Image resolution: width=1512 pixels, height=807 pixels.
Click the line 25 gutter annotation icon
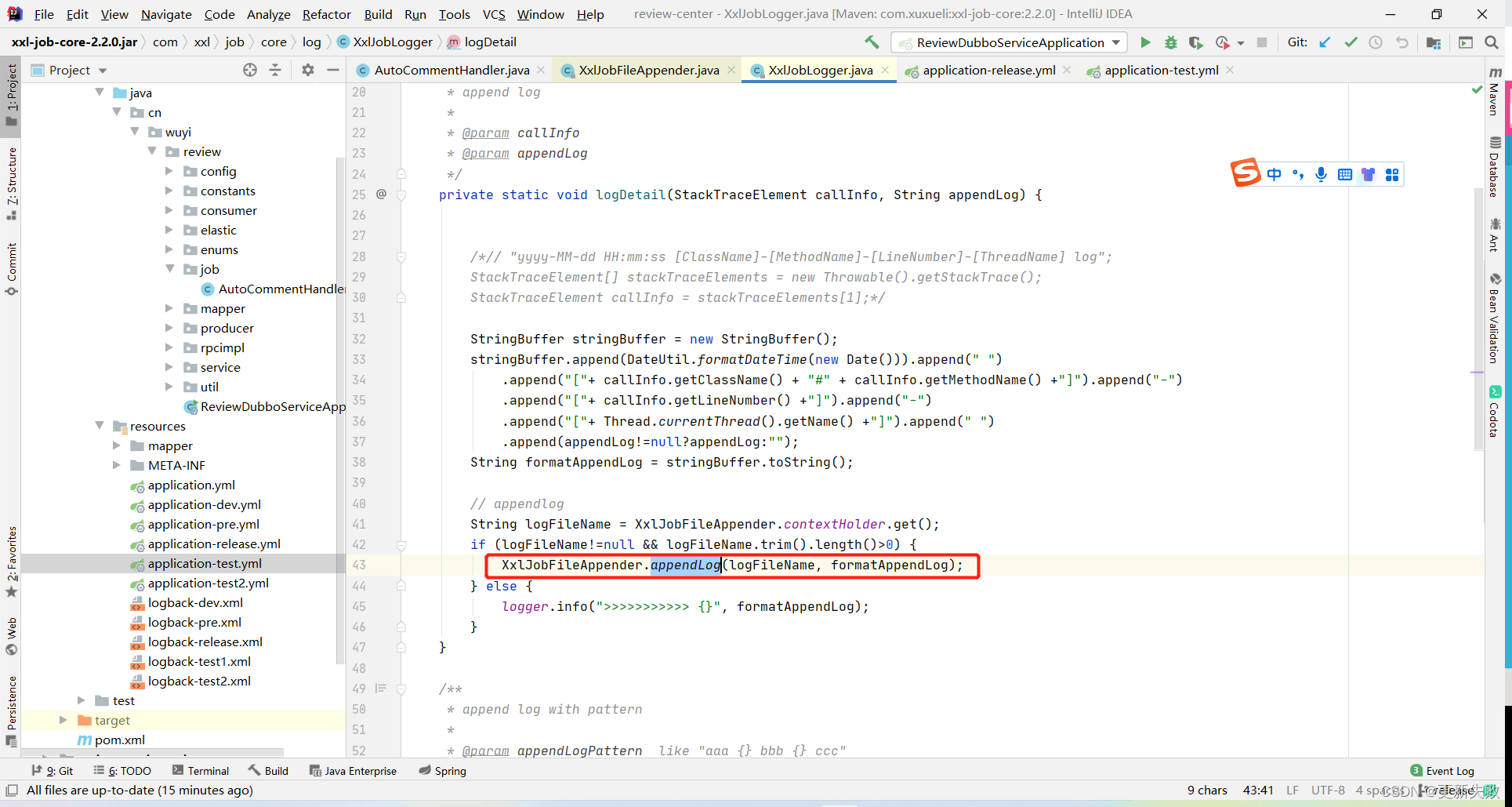382,194
